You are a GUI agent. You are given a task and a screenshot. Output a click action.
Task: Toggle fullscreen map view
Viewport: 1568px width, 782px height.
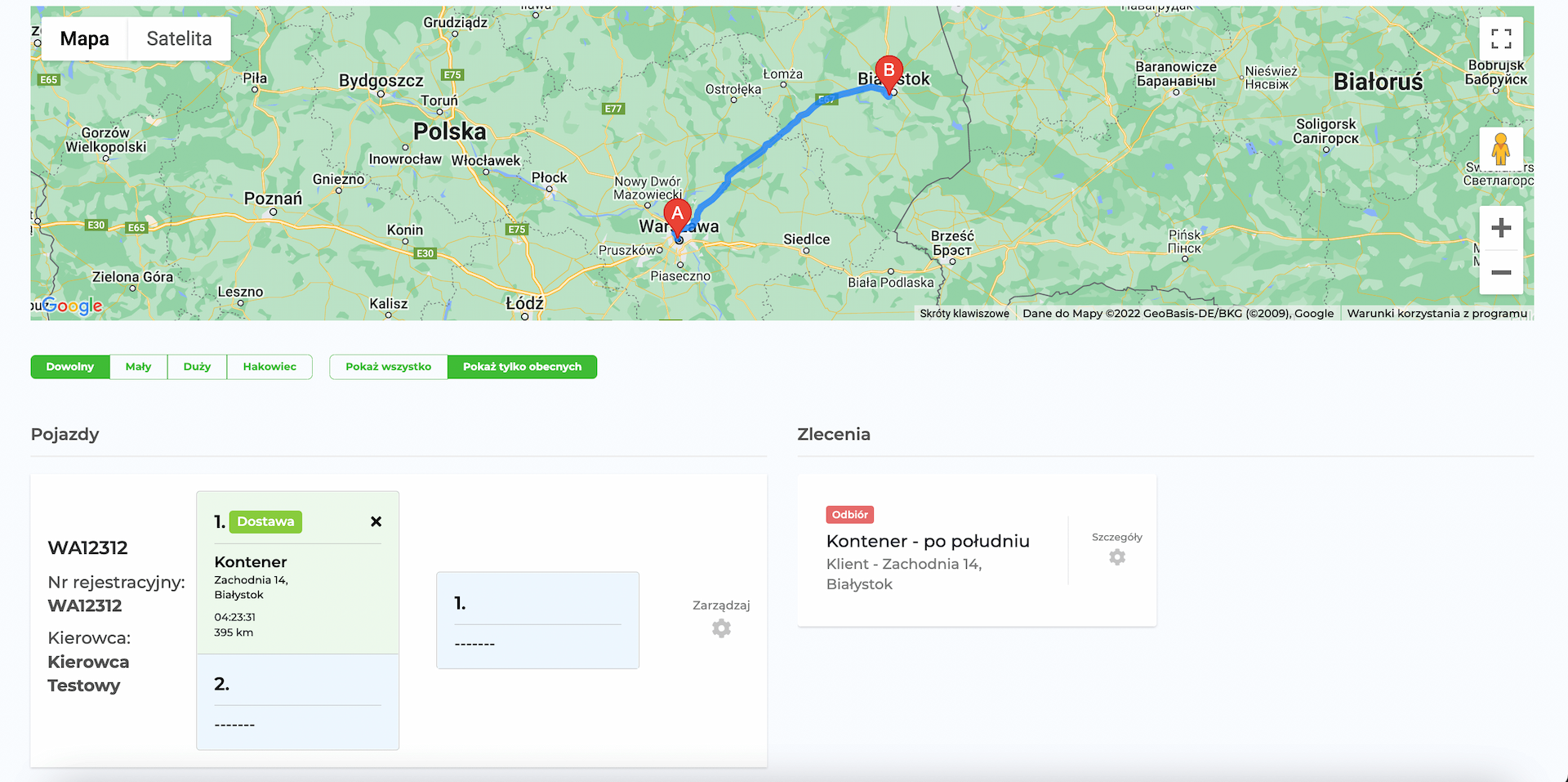click(x=1500, y=38)
